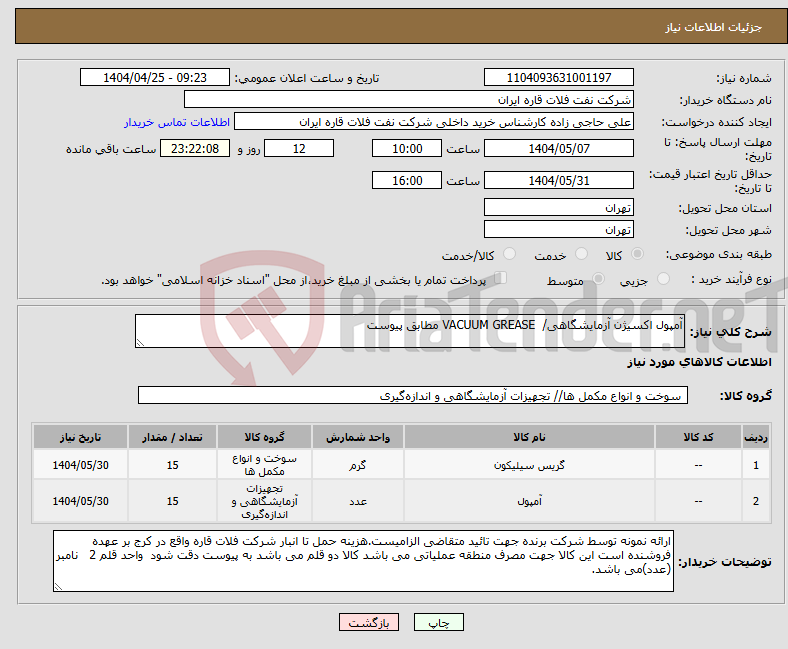Screen dimensions: 788x649
Task: Click the شماره نیاز field 1104093631001197
Action: tap(559, 77)
